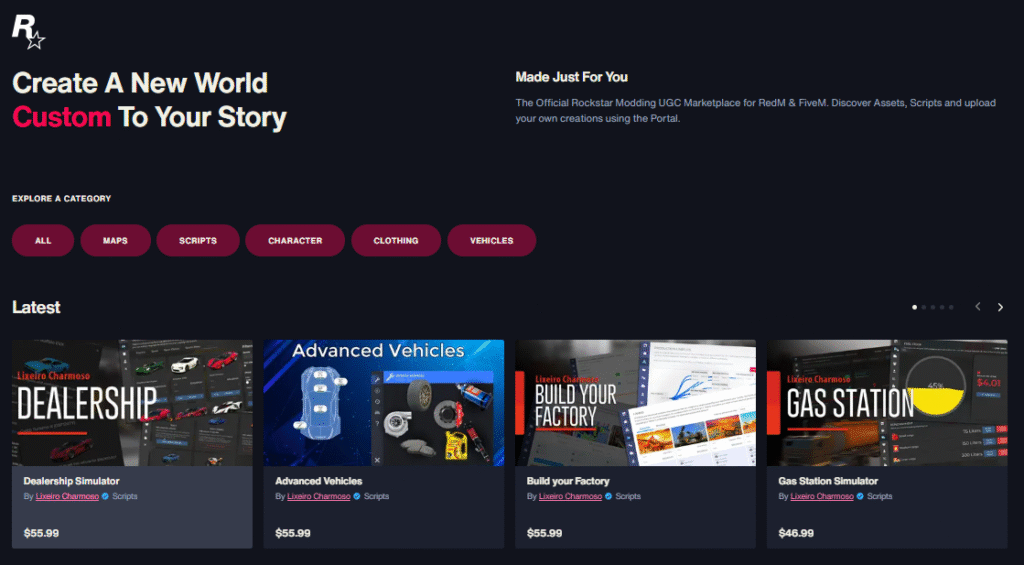
Task: Filter by the ALL category
Action: coord(43,240)
